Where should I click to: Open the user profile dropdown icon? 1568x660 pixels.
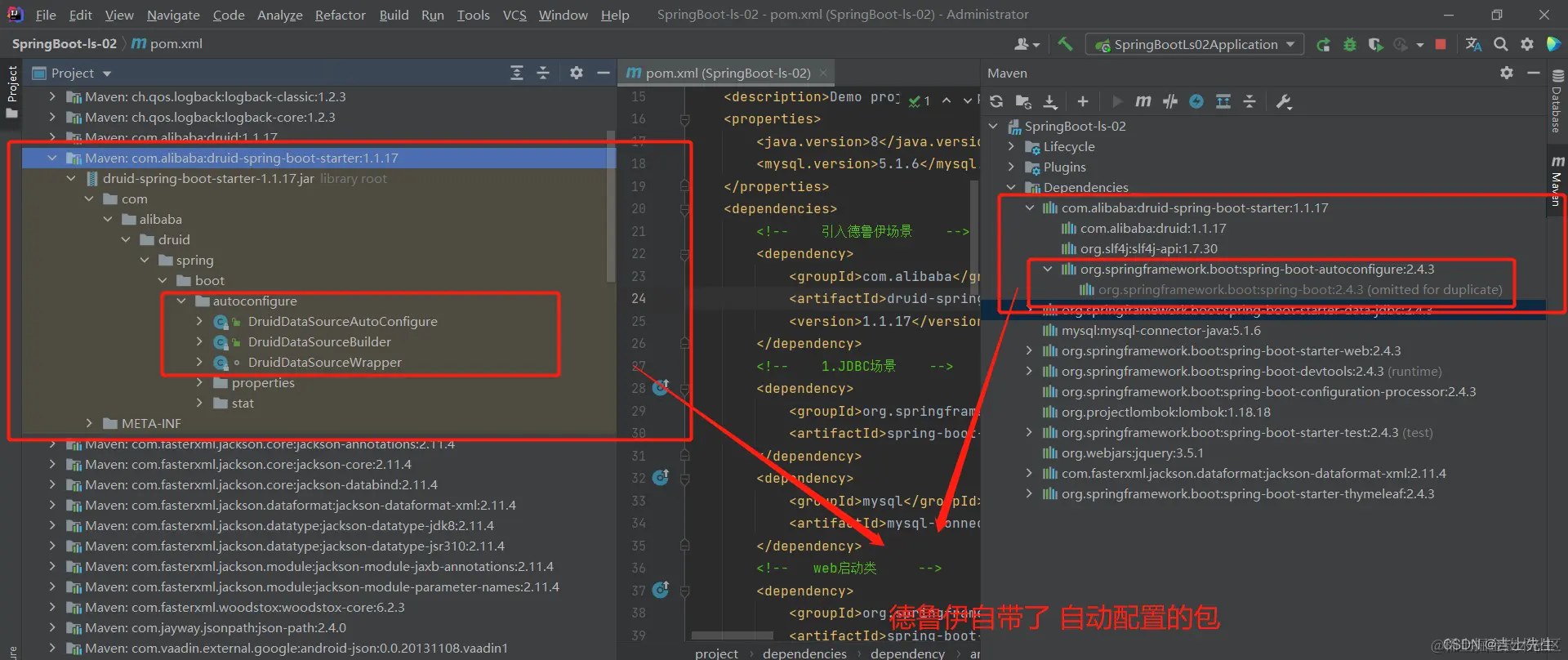point(1027,44)
